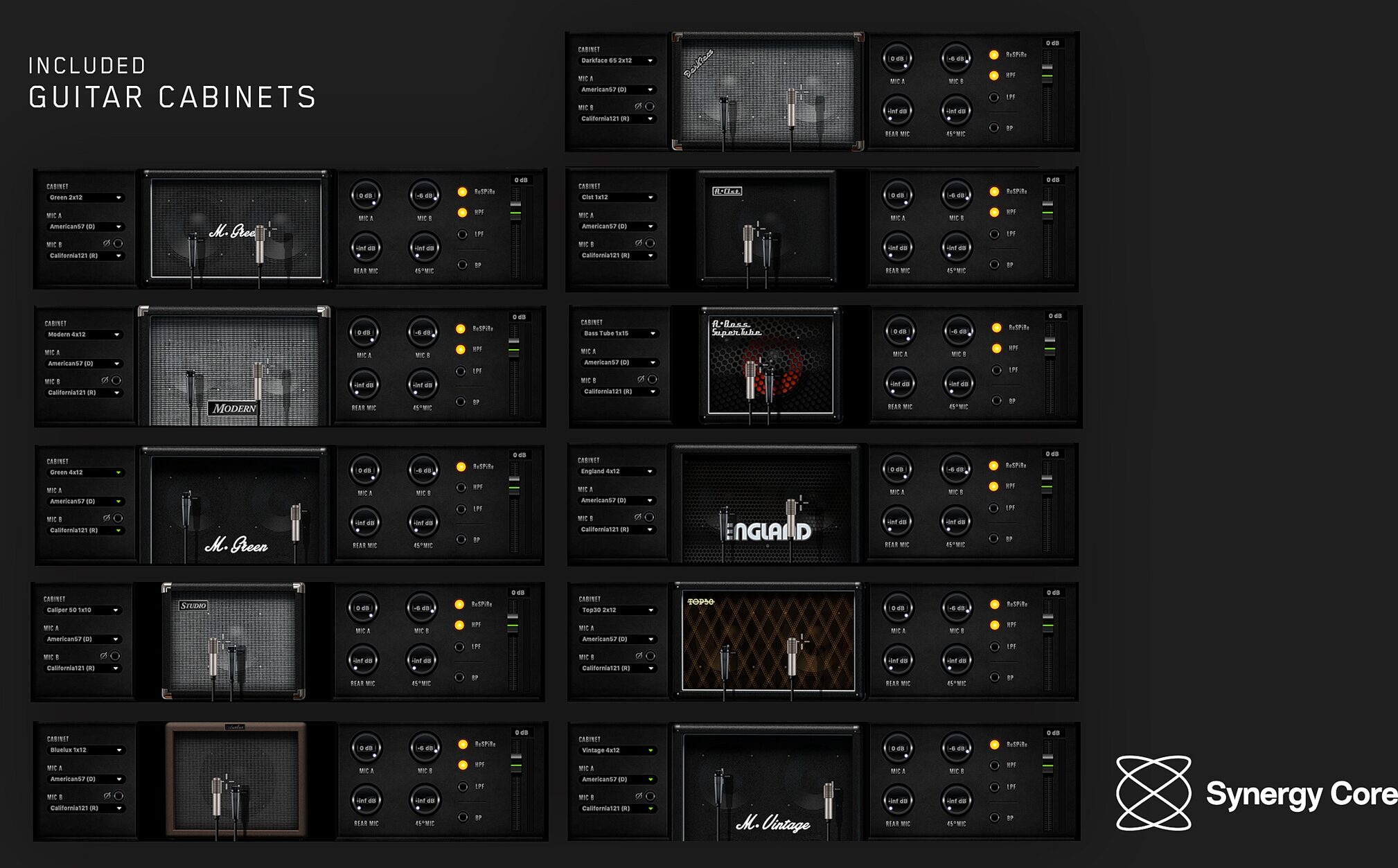Click the Synergy Core logo
The width and height of the screenshot is (1398, 868).
click(1256, 793)
